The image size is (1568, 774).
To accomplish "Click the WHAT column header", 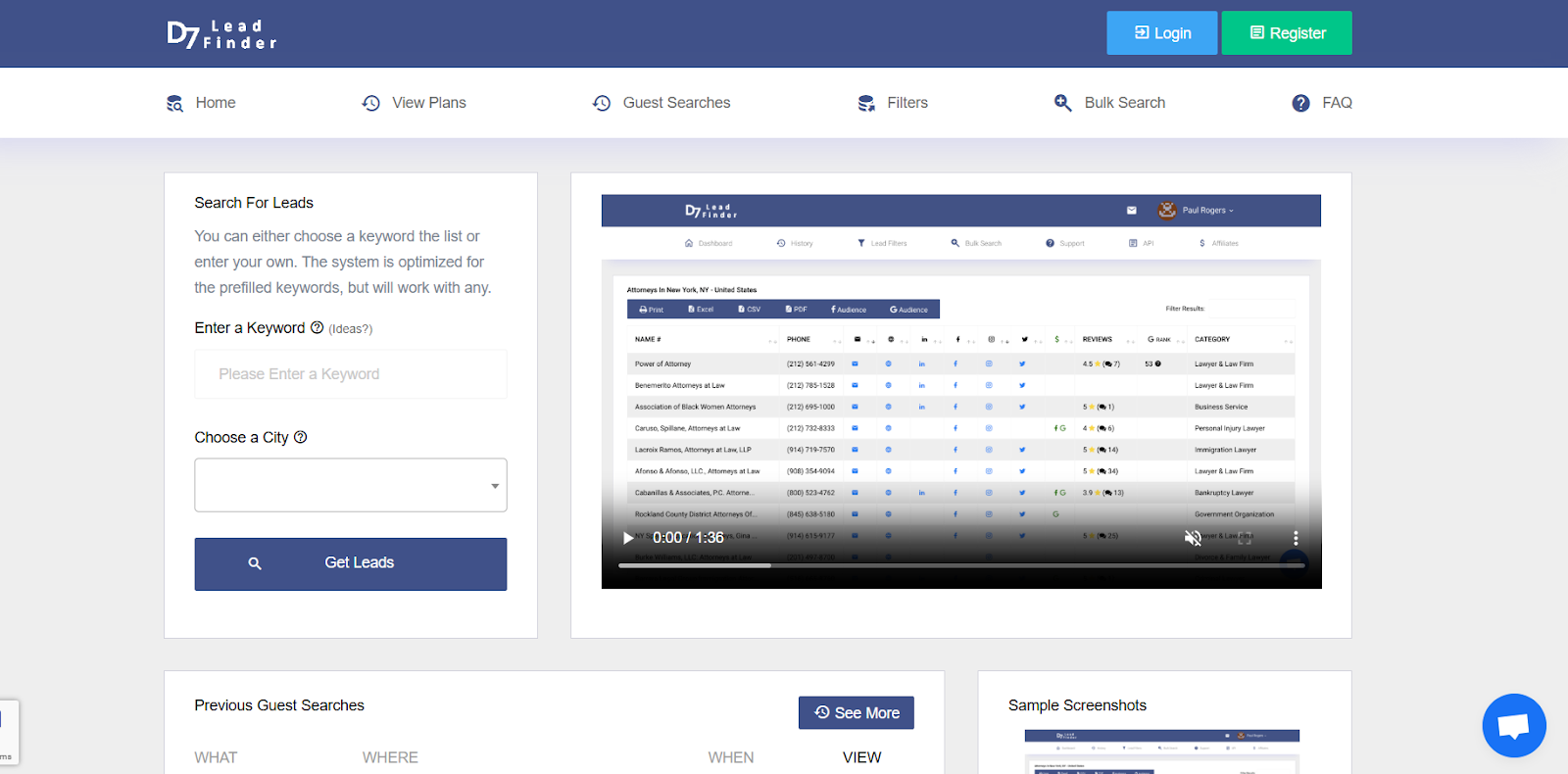I will click(216, 757).
